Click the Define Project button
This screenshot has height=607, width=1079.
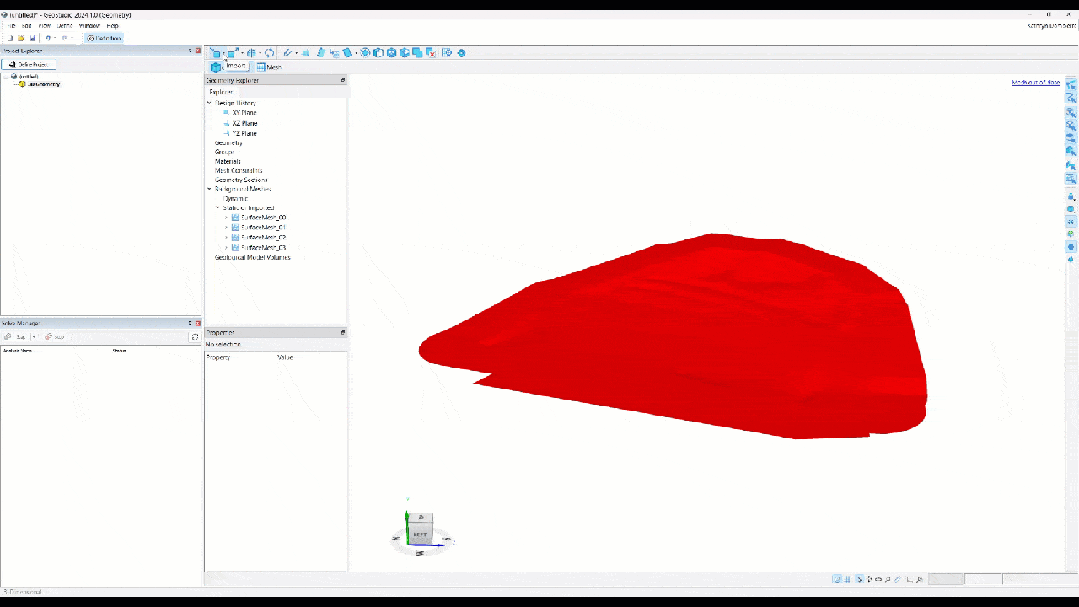[29, 65]
